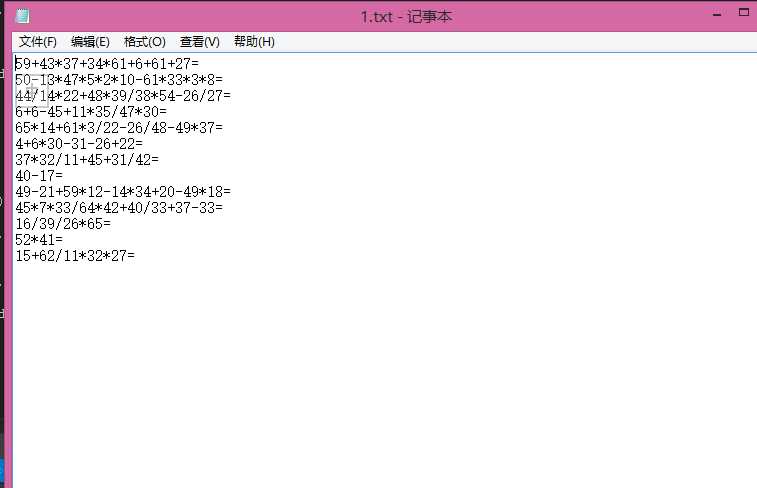
Task: Click the line 59+43*37+34*61+6+61+27=
Action: pos(107,64)
